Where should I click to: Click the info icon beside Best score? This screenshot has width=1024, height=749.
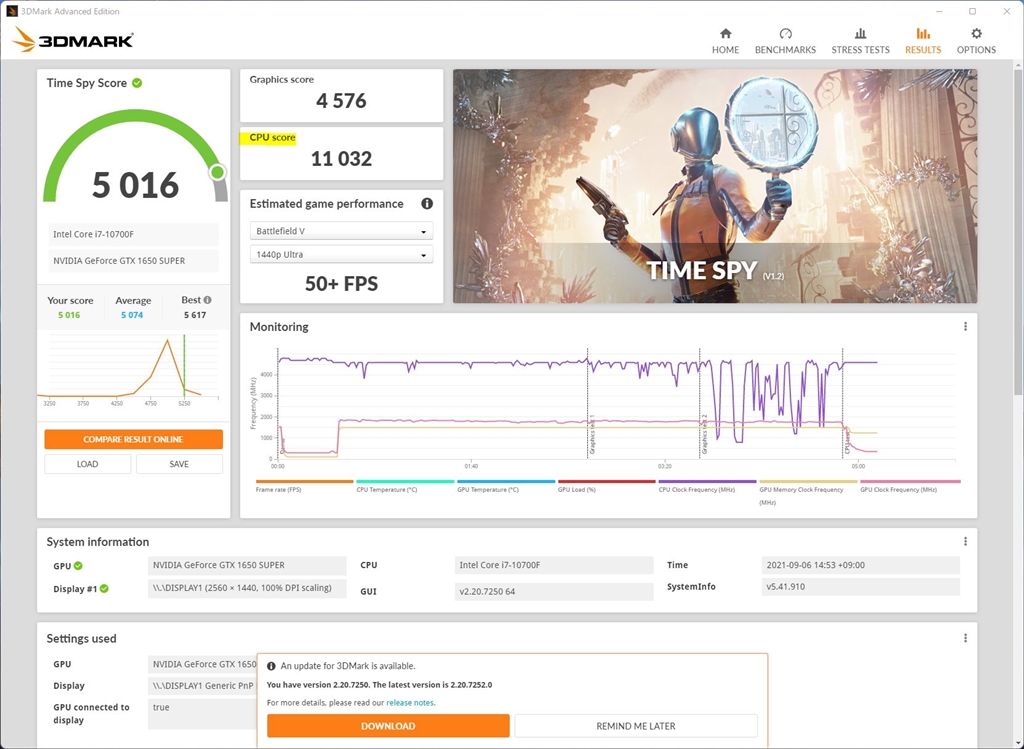click(x=208, y=300)
